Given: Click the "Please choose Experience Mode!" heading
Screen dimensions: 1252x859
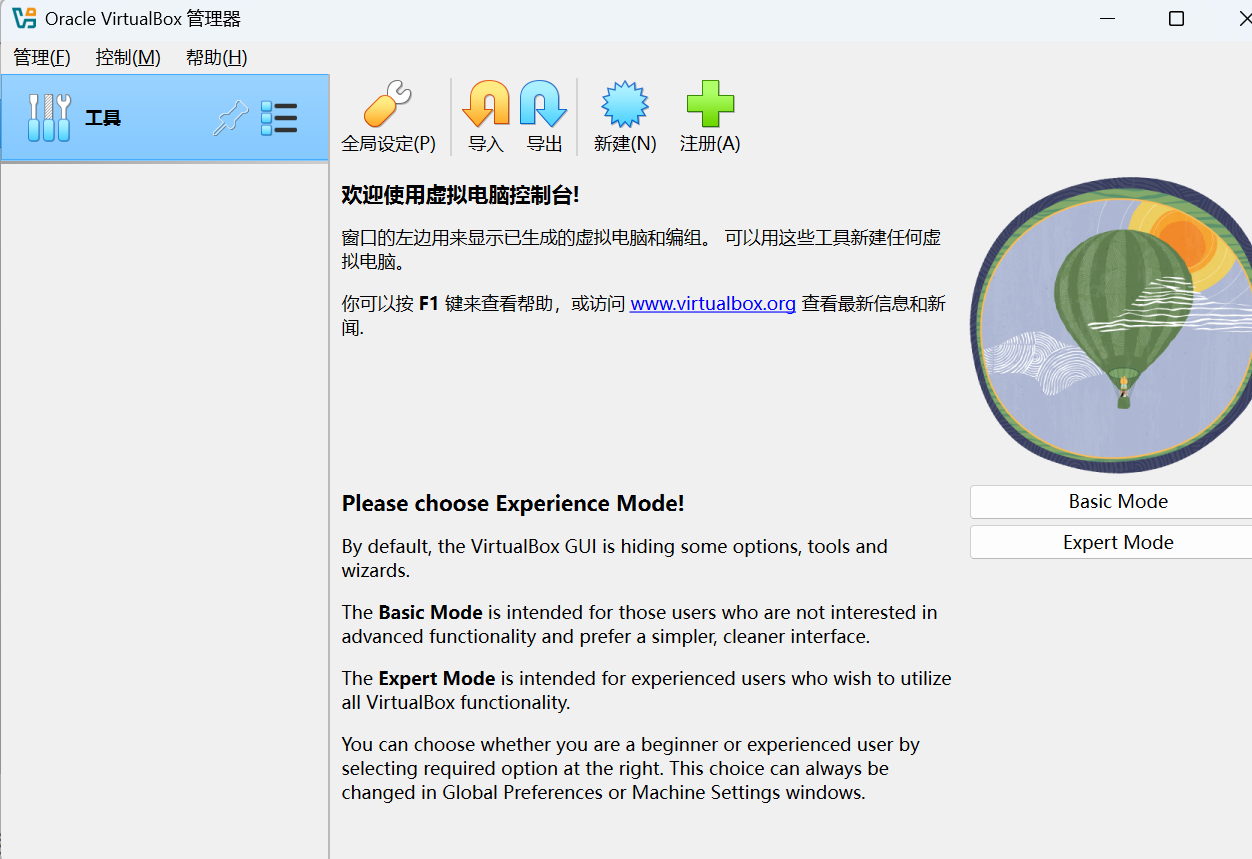Looking at the screenshot, I should click(x=513, y=503).
